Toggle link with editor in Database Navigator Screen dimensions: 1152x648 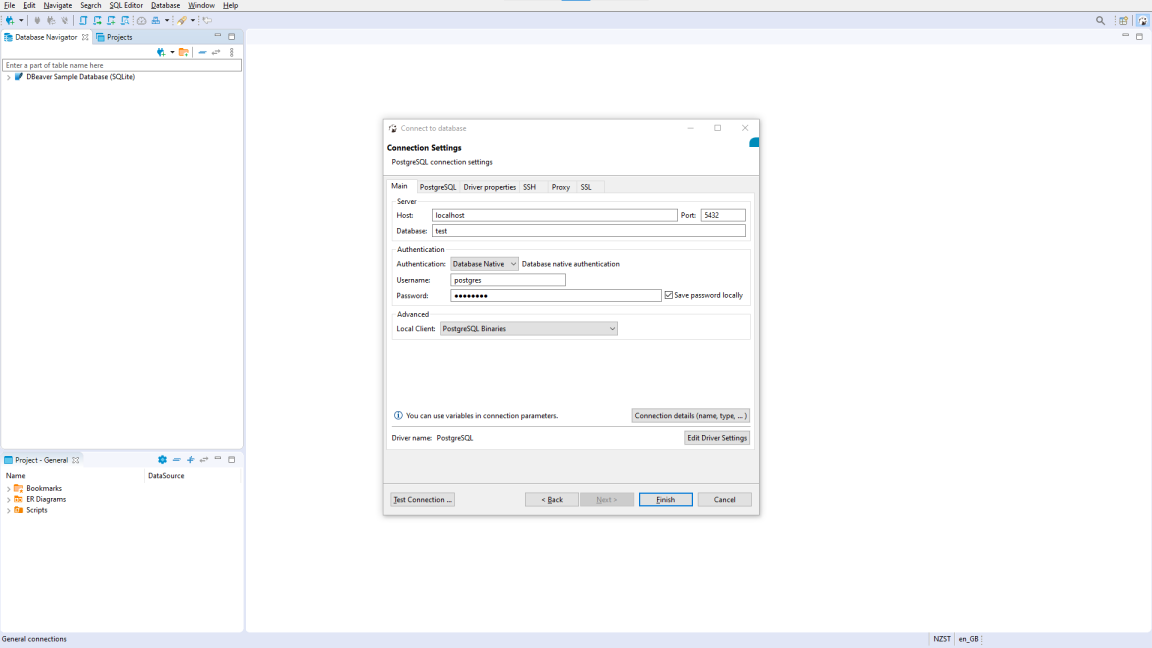(x=216, y=52)
